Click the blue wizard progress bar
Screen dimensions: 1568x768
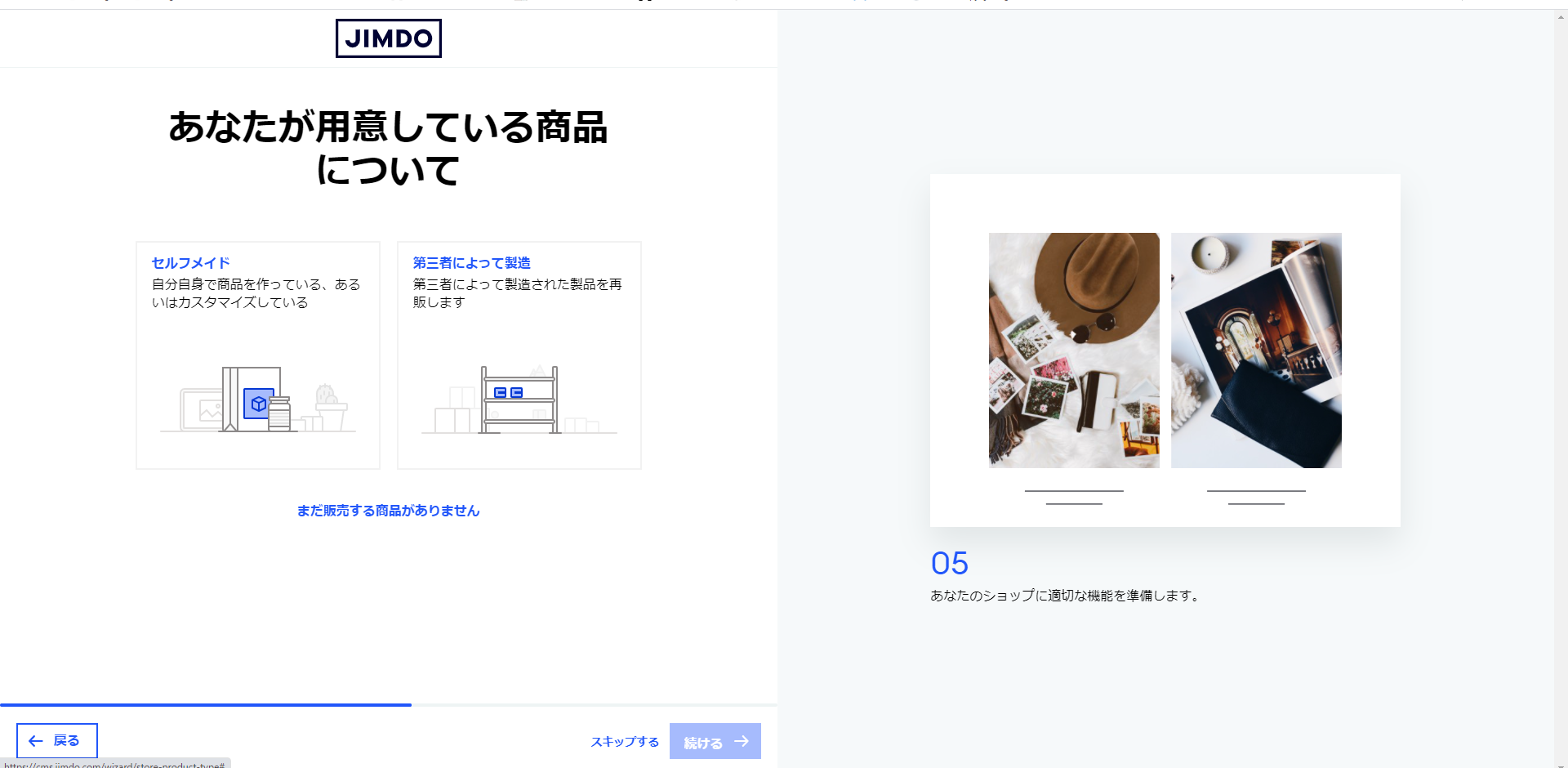click(x=206, y=704)
